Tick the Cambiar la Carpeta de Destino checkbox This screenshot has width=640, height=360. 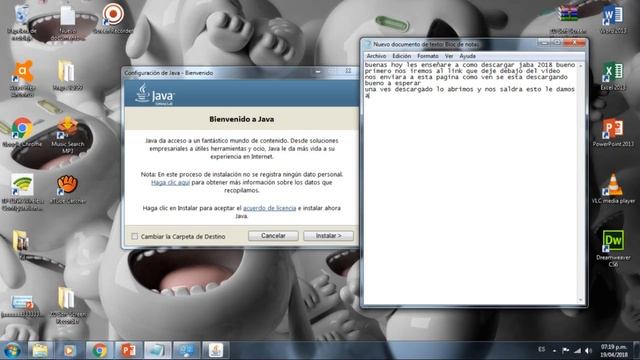pyautogui.click(x=135, y=236)
